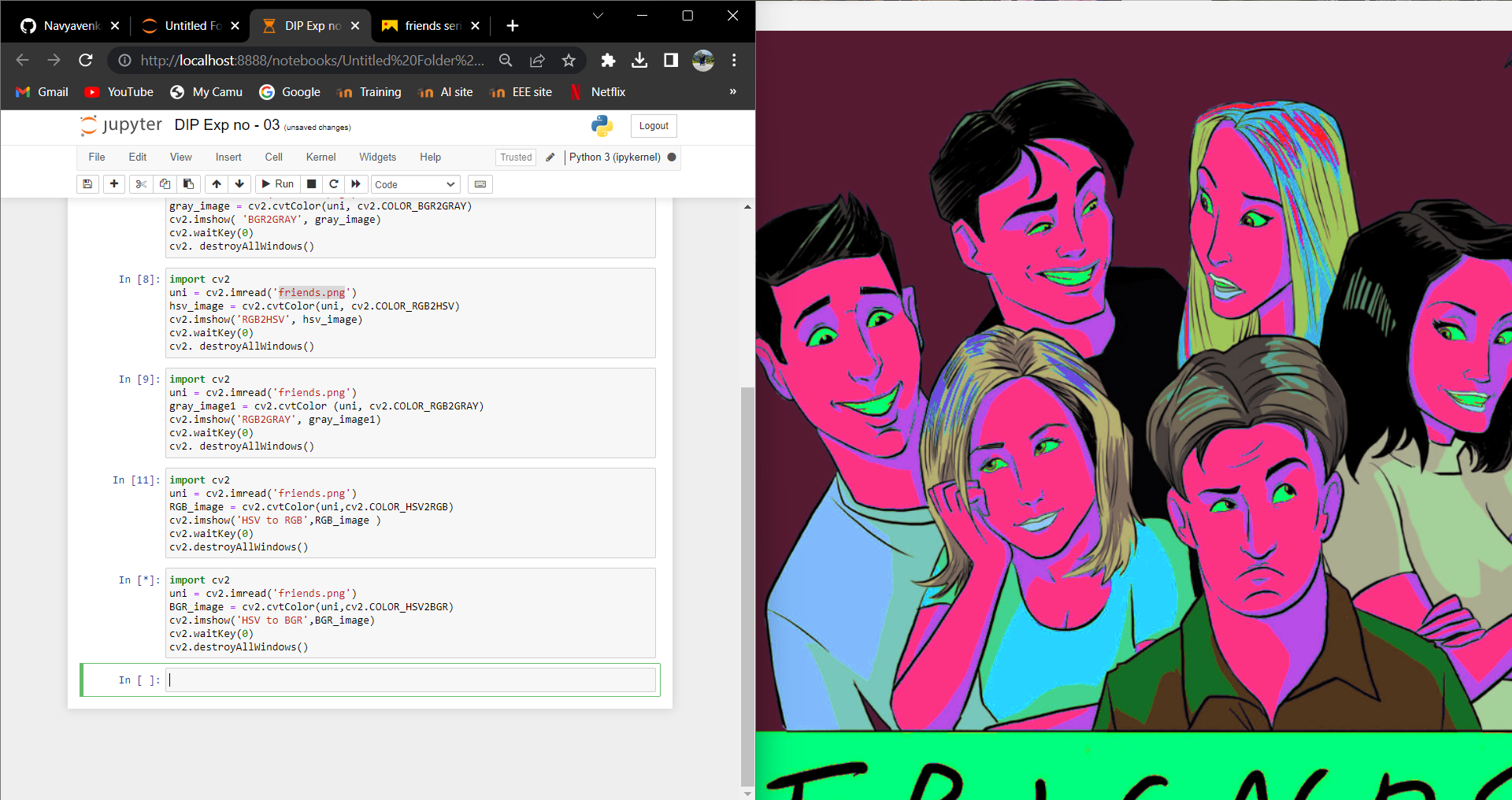1512x800 pixels.
Task: Open the command palette keyboard icon
Action: 480,184
